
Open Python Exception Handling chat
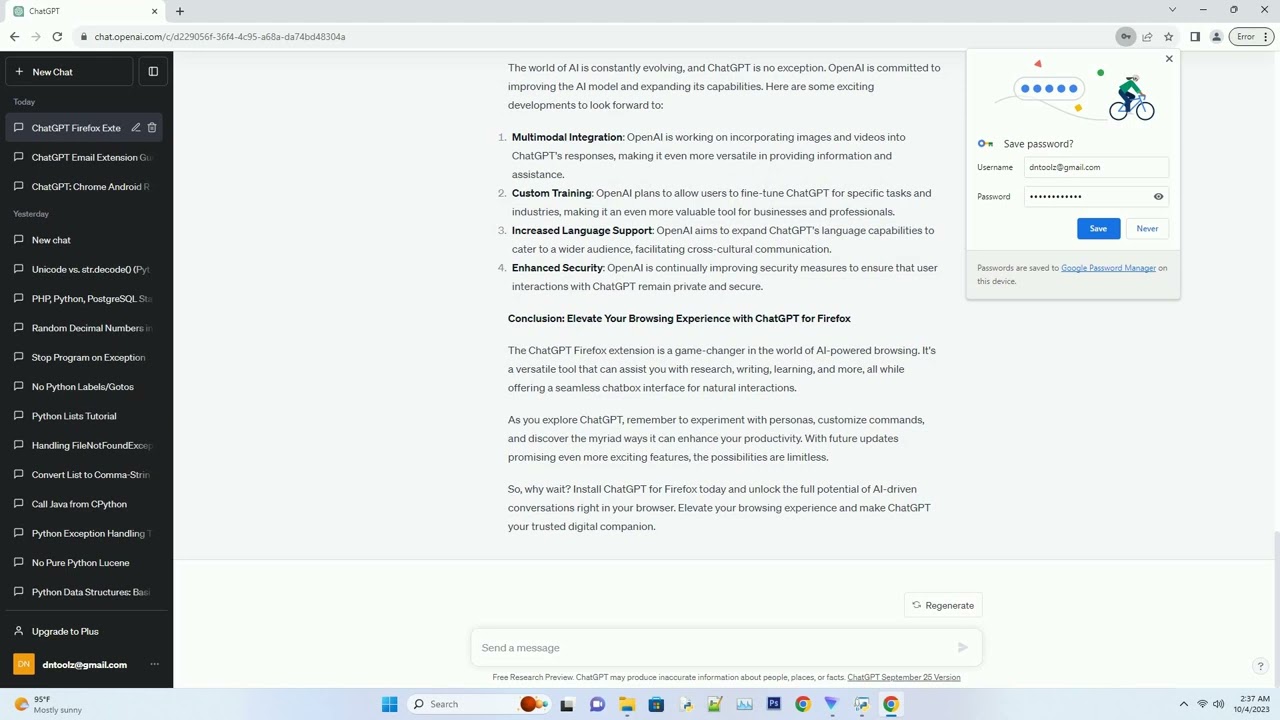point(86,533)
